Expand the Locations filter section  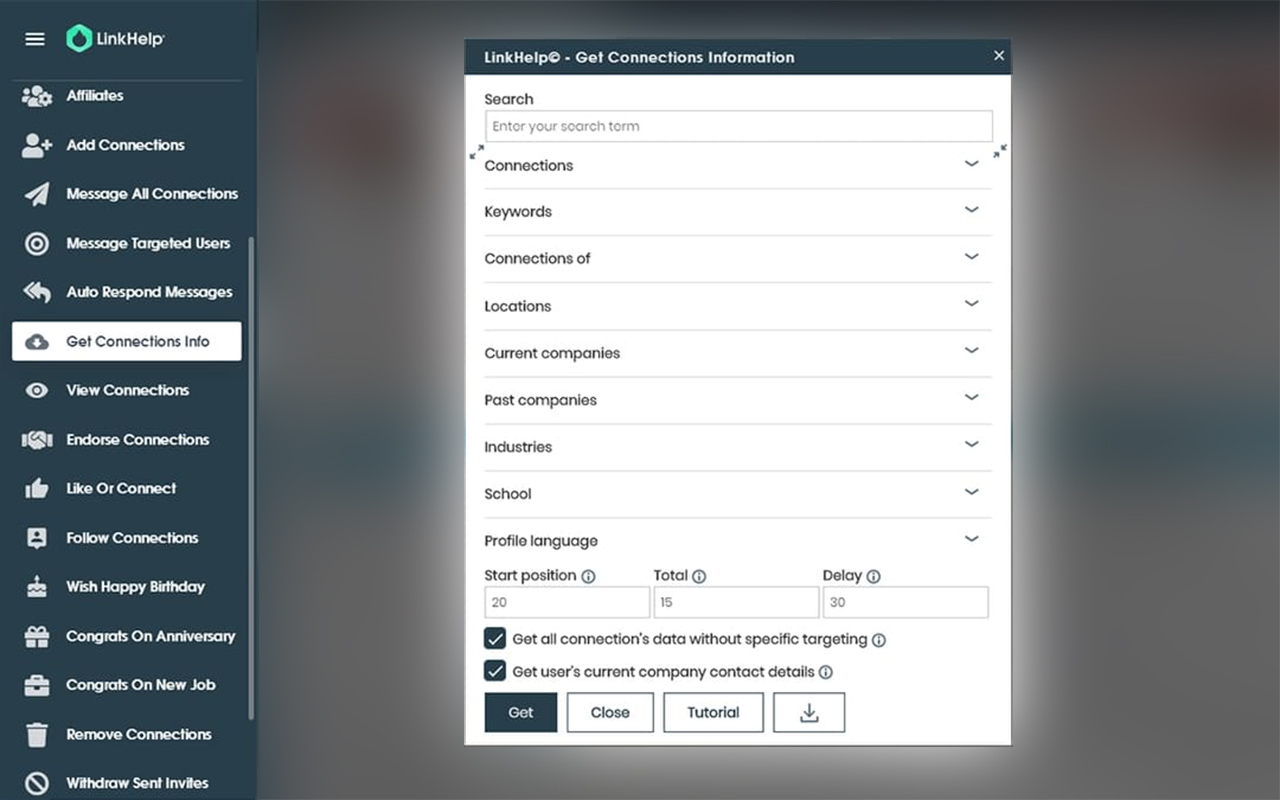coord(738,306)
